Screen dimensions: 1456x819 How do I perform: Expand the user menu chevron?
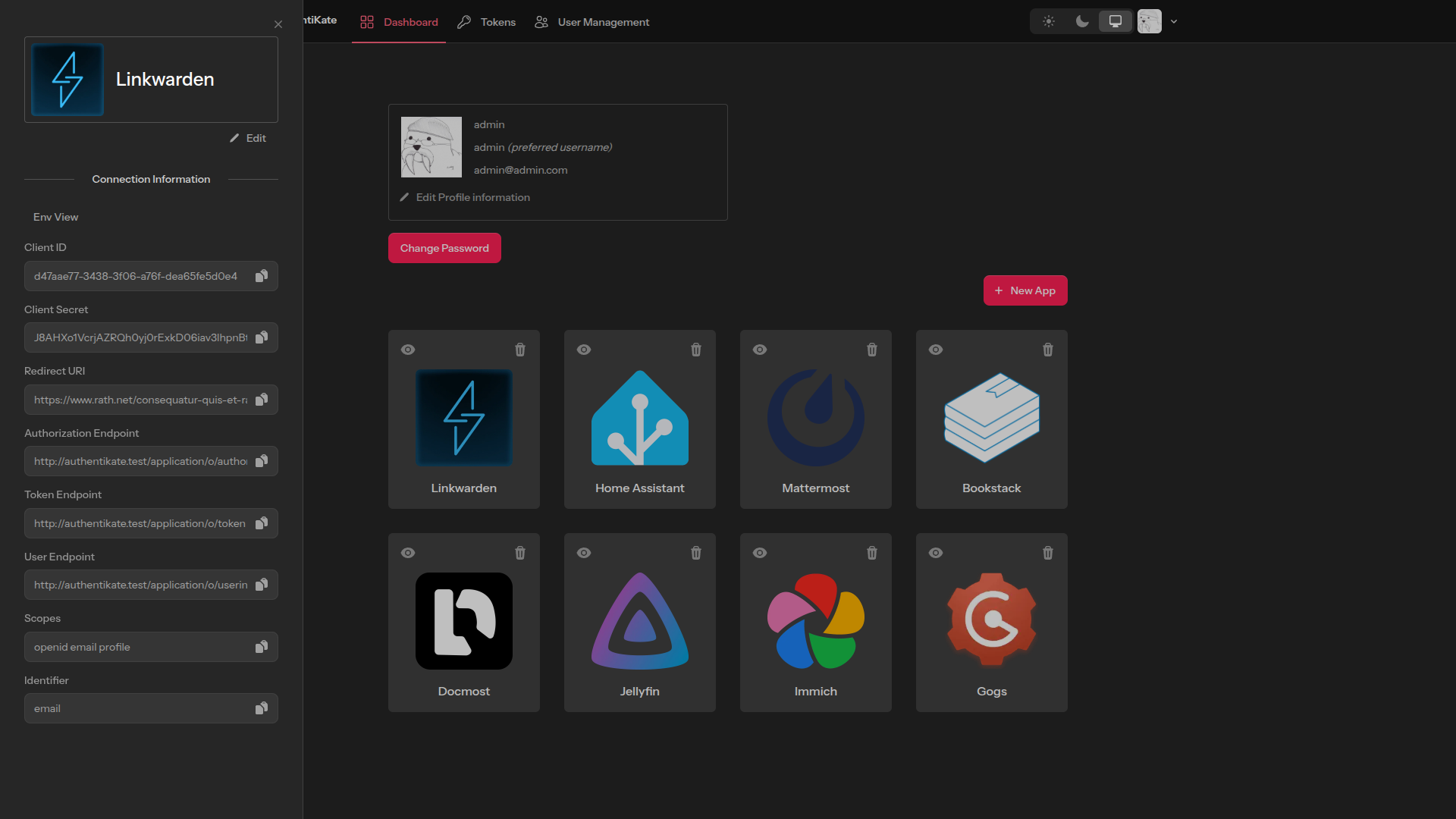click(1174, 21)
